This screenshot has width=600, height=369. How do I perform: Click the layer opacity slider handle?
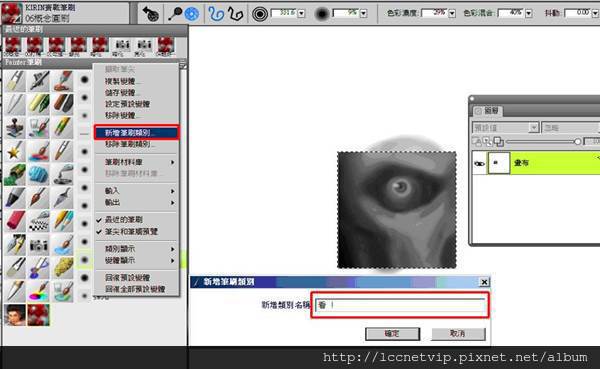[x=577, y=142]
